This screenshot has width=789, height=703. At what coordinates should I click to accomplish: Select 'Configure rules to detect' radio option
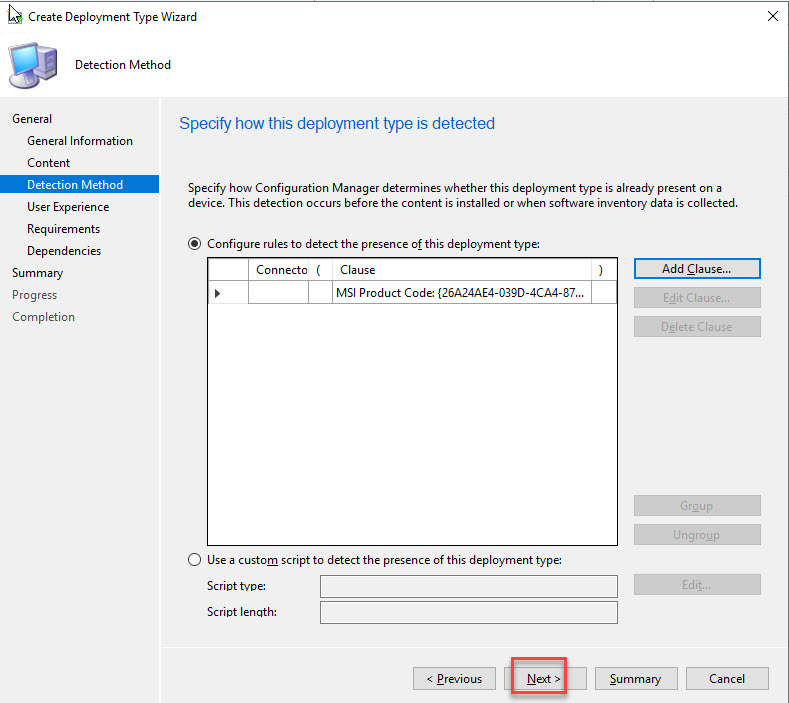[194, 244]
